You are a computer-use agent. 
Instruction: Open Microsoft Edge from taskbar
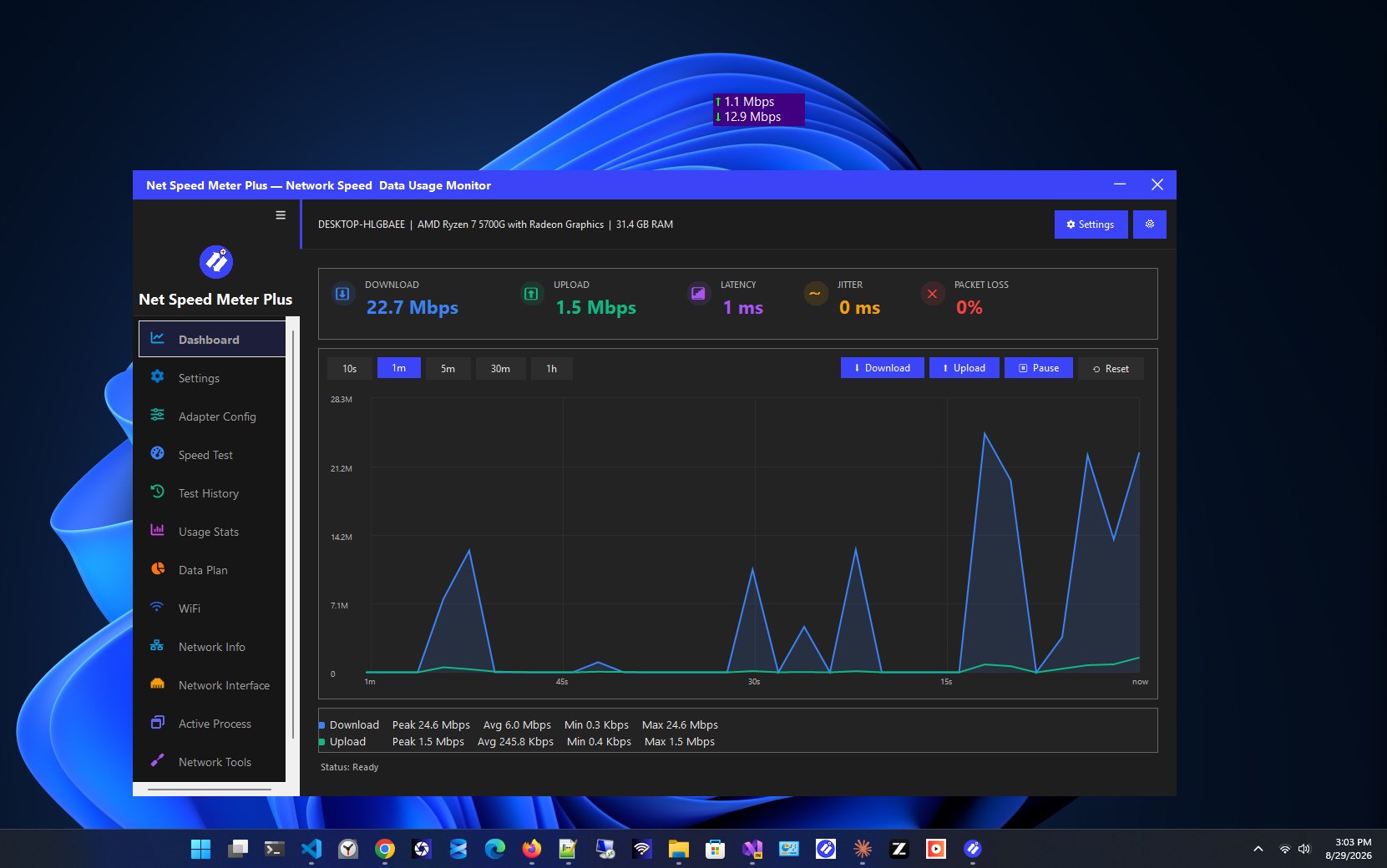point(495,849)
